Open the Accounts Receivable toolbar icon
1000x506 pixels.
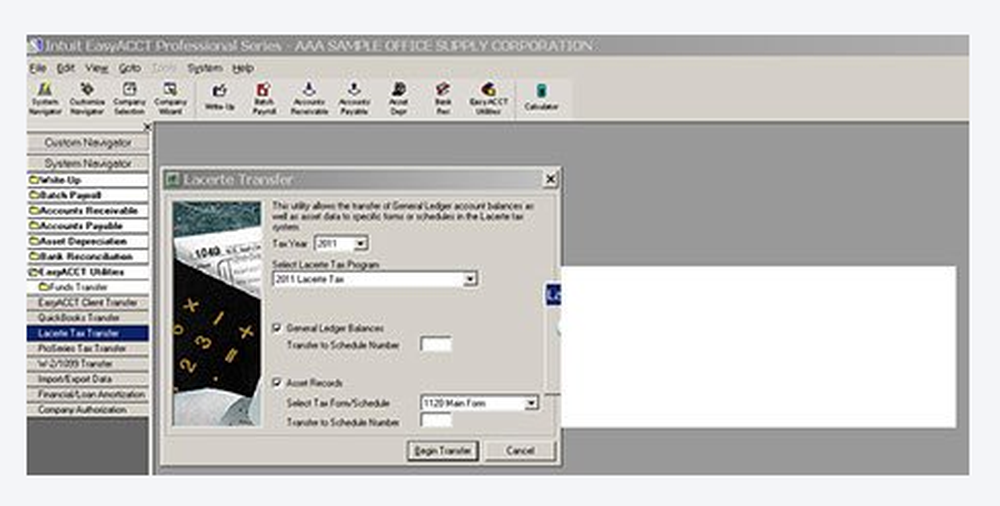coord(309,98)
